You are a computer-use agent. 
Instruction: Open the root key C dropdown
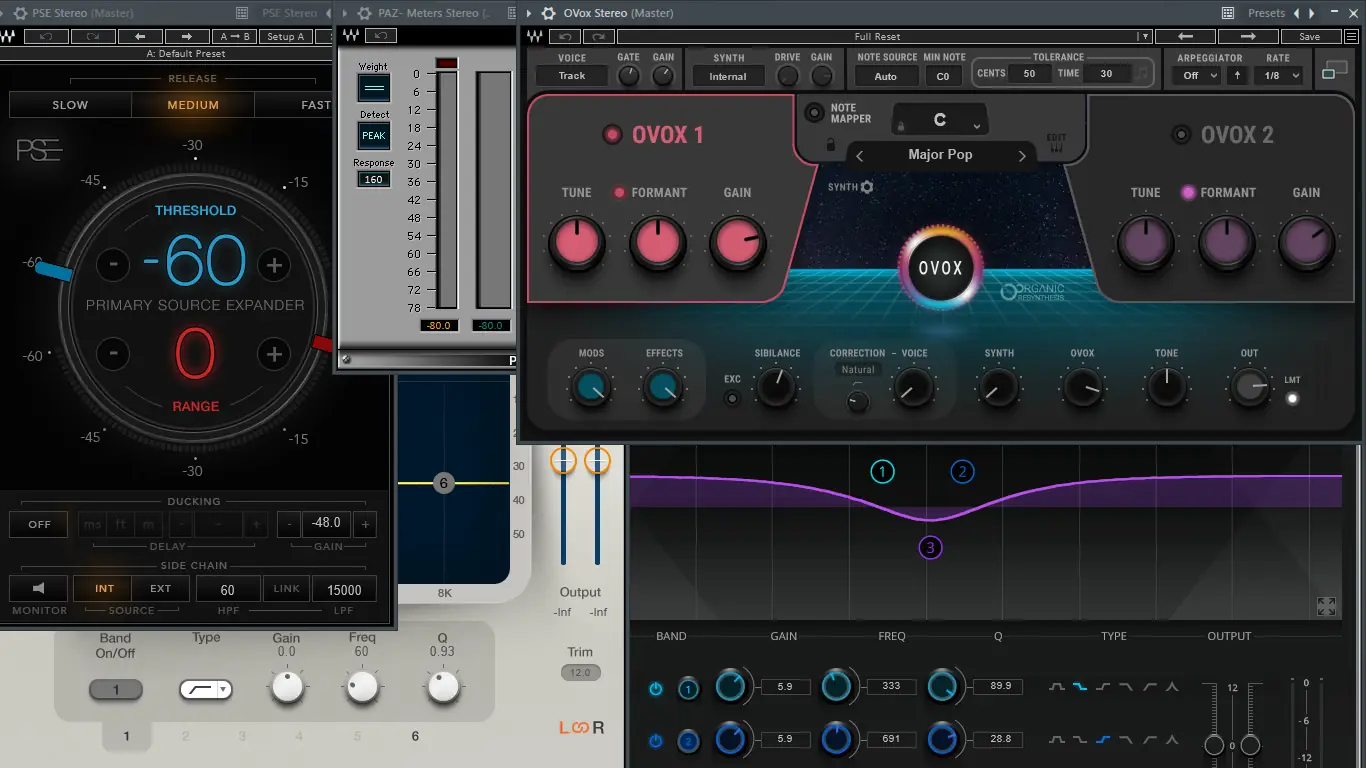coord(940,120)
